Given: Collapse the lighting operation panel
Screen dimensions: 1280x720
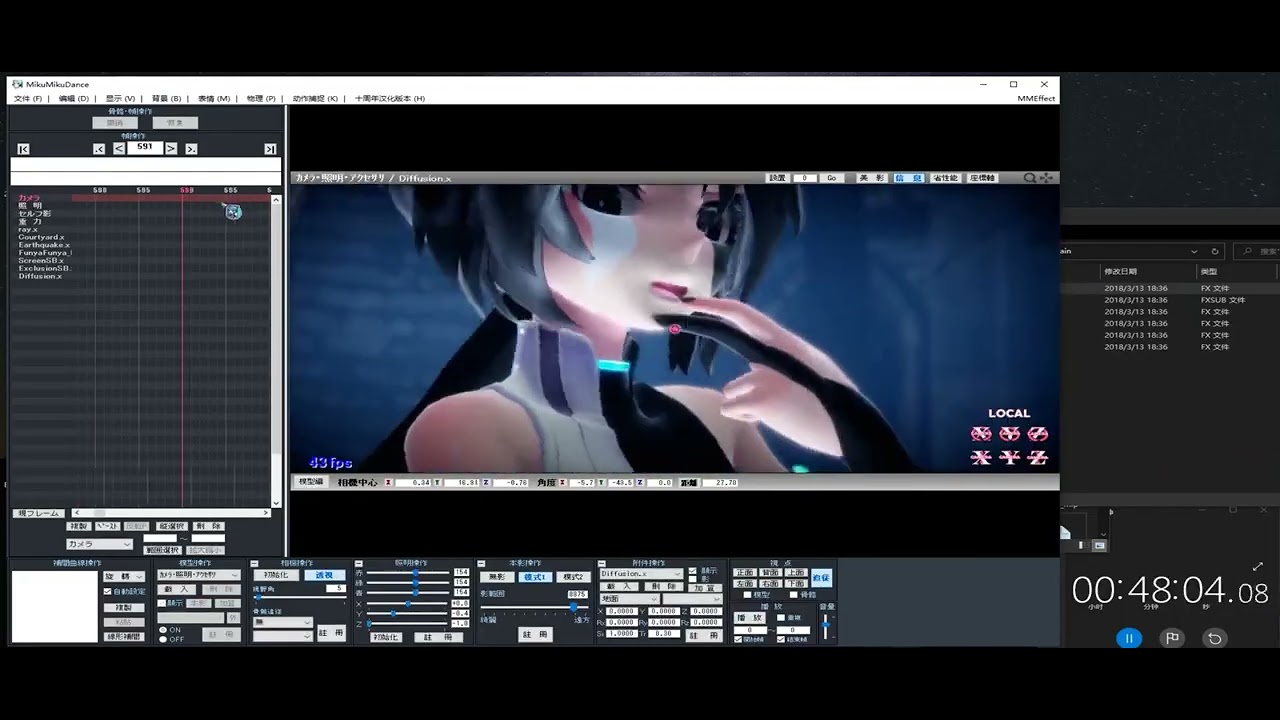Looking at the screenshot, I should coord(359,564).
